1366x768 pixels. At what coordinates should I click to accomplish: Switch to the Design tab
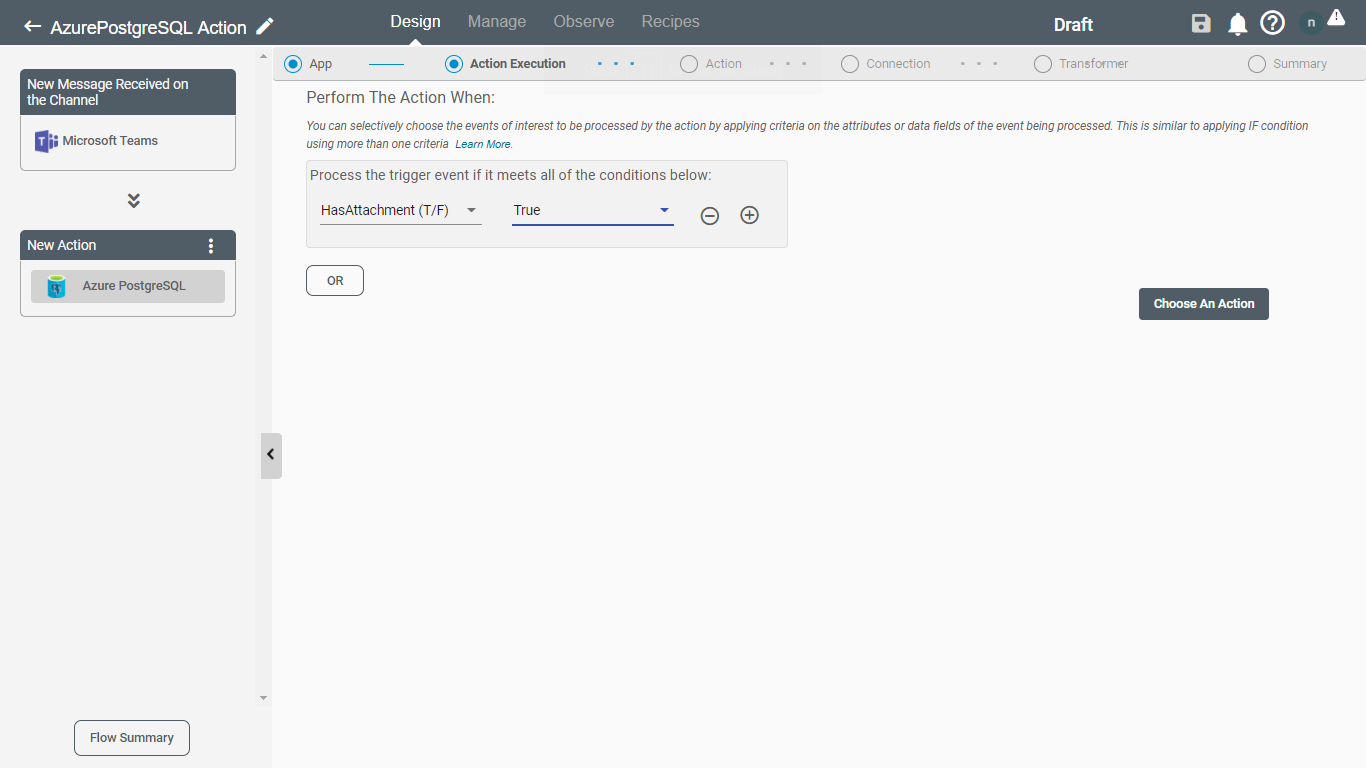415,21
